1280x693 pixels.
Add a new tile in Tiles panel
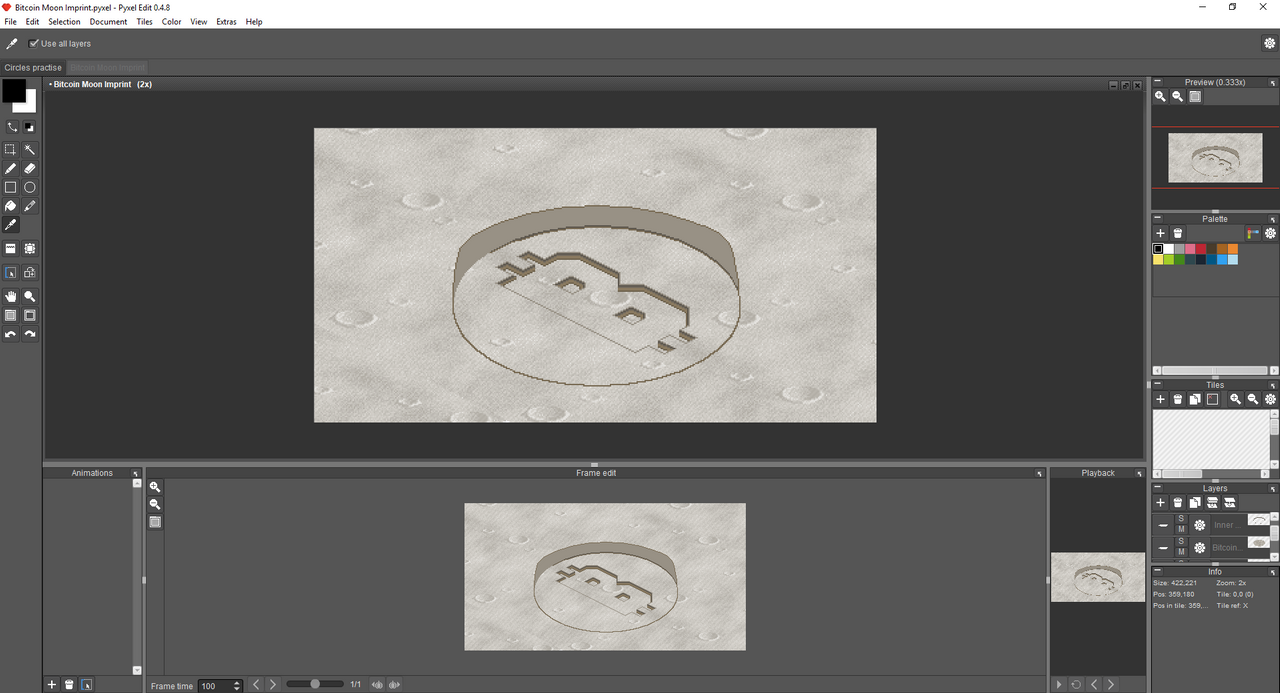point(1160,399)
